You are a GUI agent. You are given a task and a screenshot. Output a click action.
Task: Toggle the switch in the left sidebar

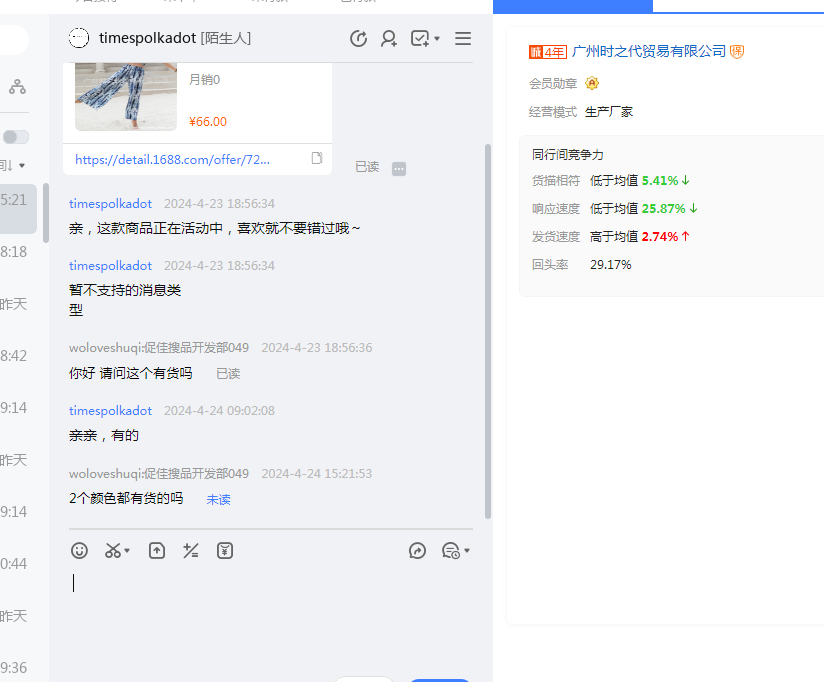coord(16,137)
